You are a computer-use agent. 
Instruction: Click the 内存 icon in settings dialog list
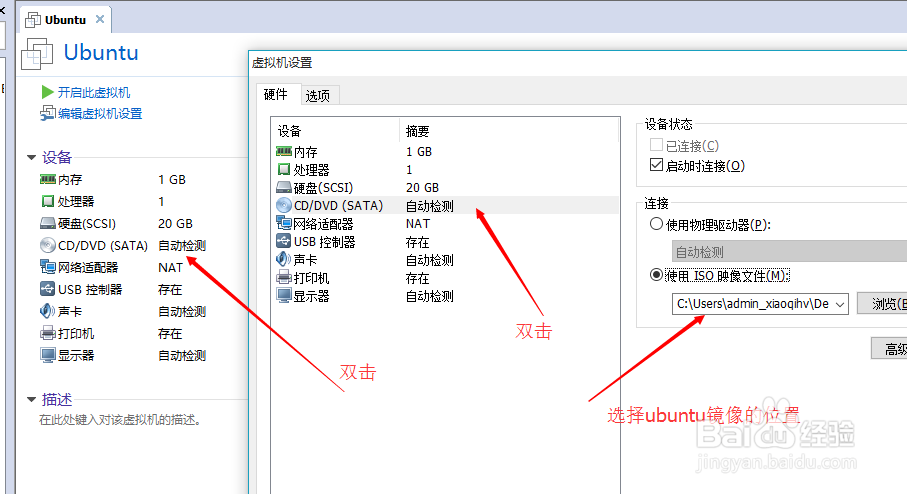coord(283,152)
